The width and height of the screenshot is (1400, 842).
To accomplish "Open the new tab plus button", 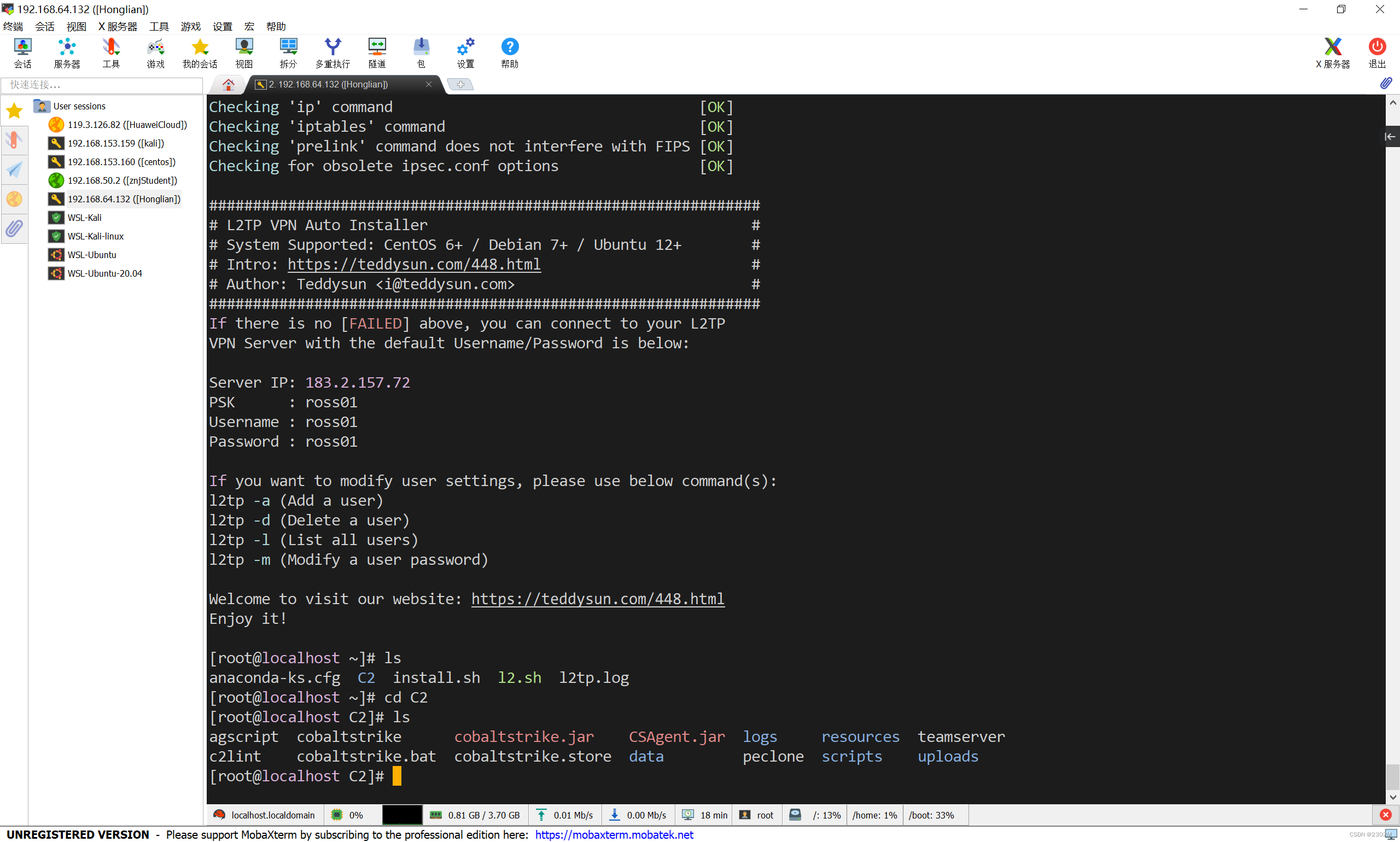I will (460, 85).
